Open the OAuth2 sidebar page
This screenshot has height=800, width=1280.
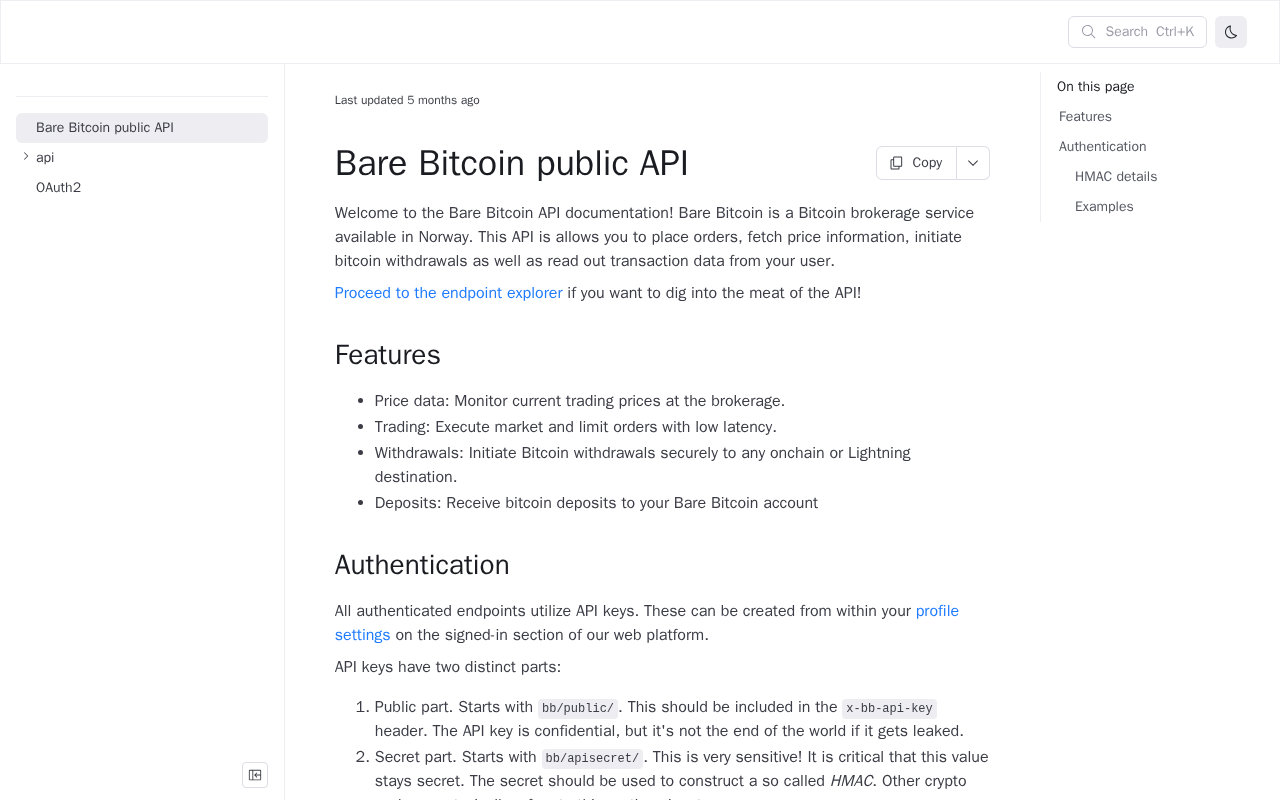click(58, 188)
